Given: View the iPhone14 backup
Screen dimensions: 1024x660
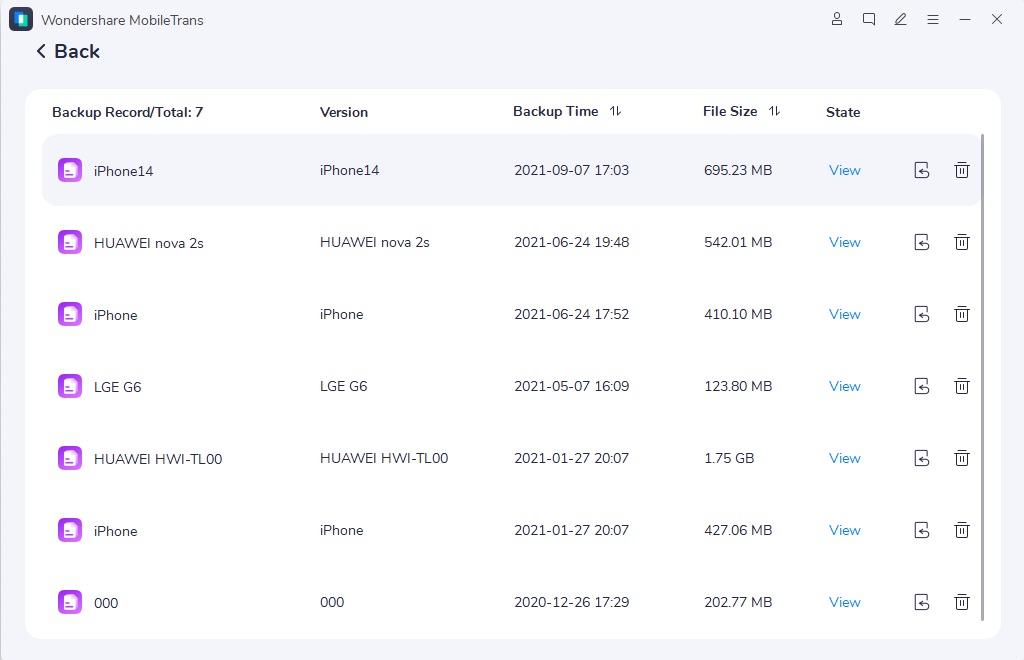Looking at the screenshot, I should click(844, 170).
